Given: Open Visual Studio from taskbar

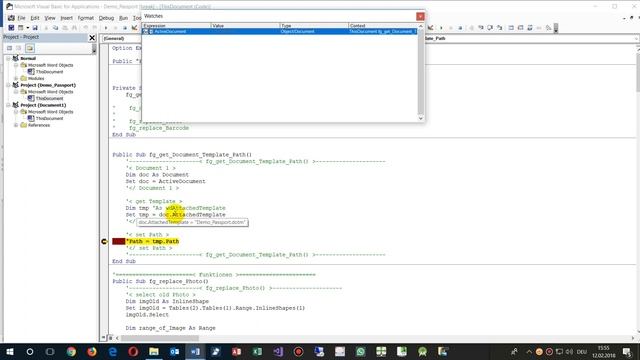Looking at the screenshot, I should click(278, 351).
